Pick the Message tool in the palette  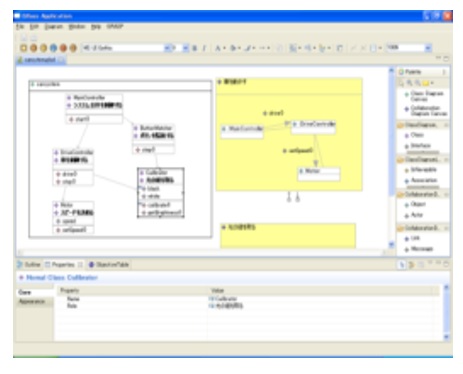coord(421,249)
